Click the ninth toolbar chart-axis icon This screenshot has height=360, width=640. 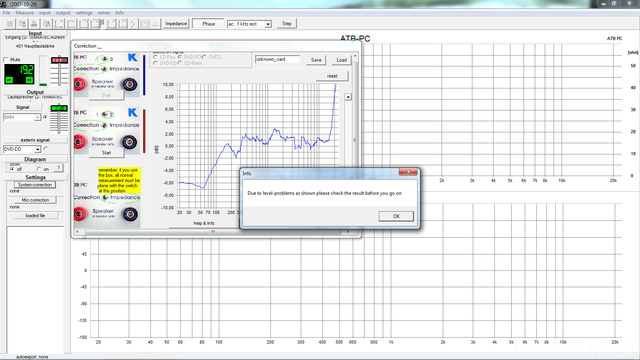tap(111, 24)
